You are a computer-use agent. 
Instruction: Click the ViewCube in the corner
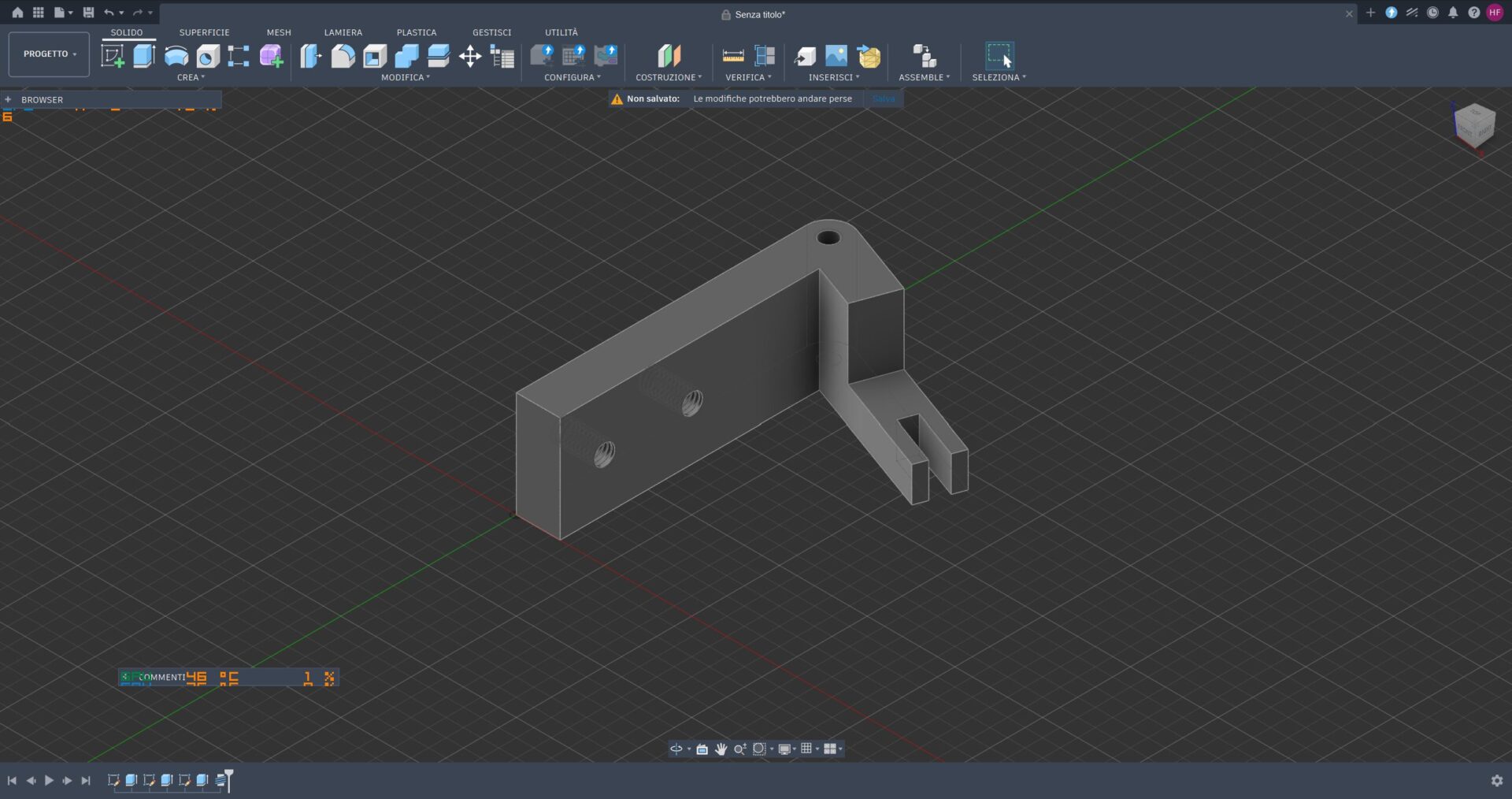[1473, 124]
